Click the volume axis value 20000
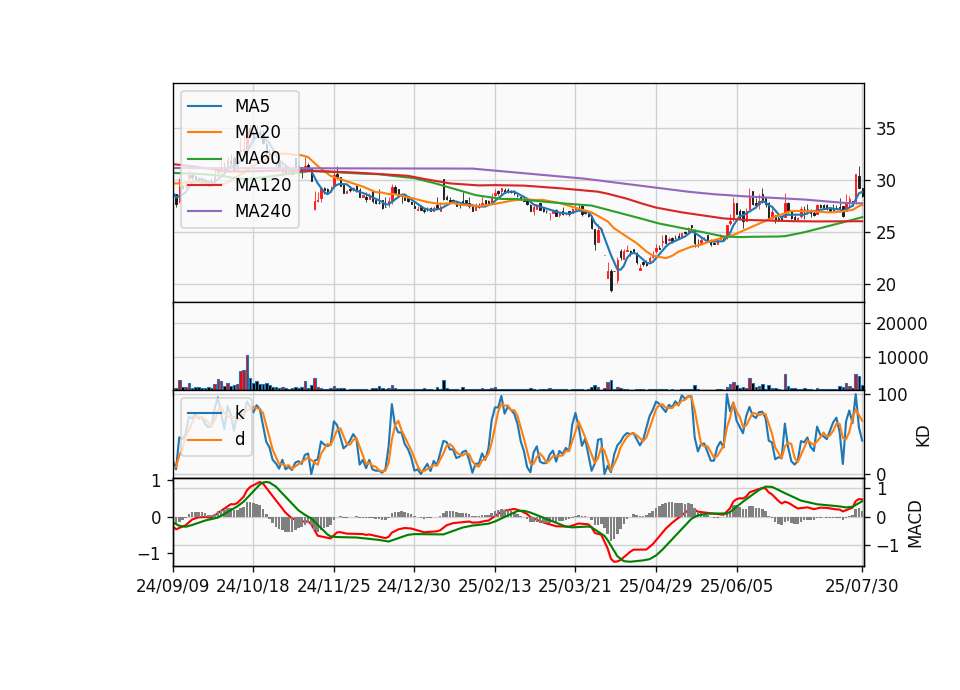 pos(902,324)
